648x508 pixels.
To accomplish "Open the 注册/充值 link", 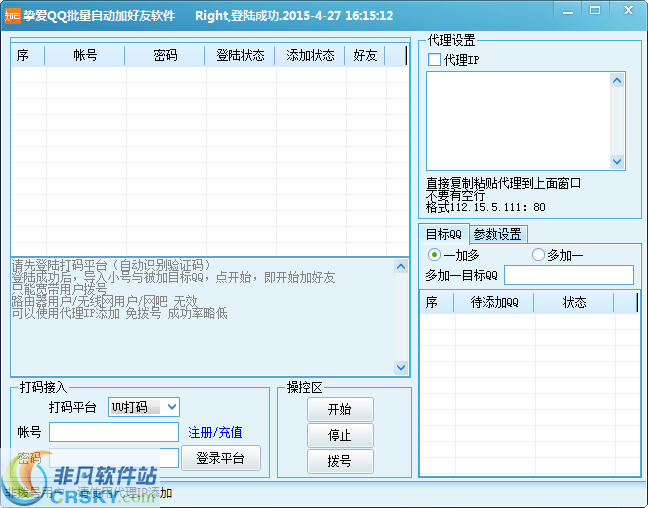I will click(215, 432).
